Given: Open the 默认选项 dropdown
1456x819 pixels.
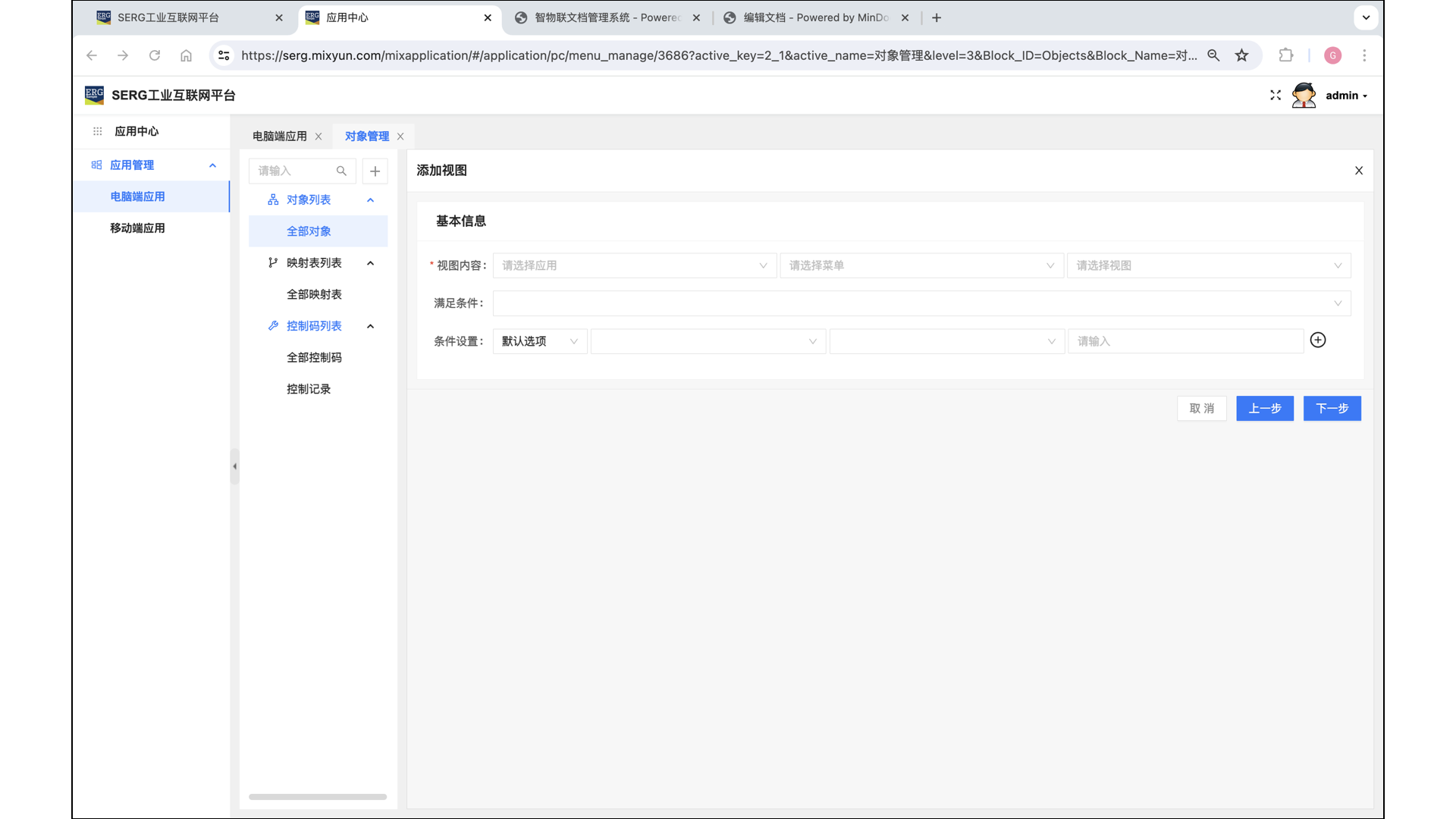Looking at the screenshot, I should 539,341.
